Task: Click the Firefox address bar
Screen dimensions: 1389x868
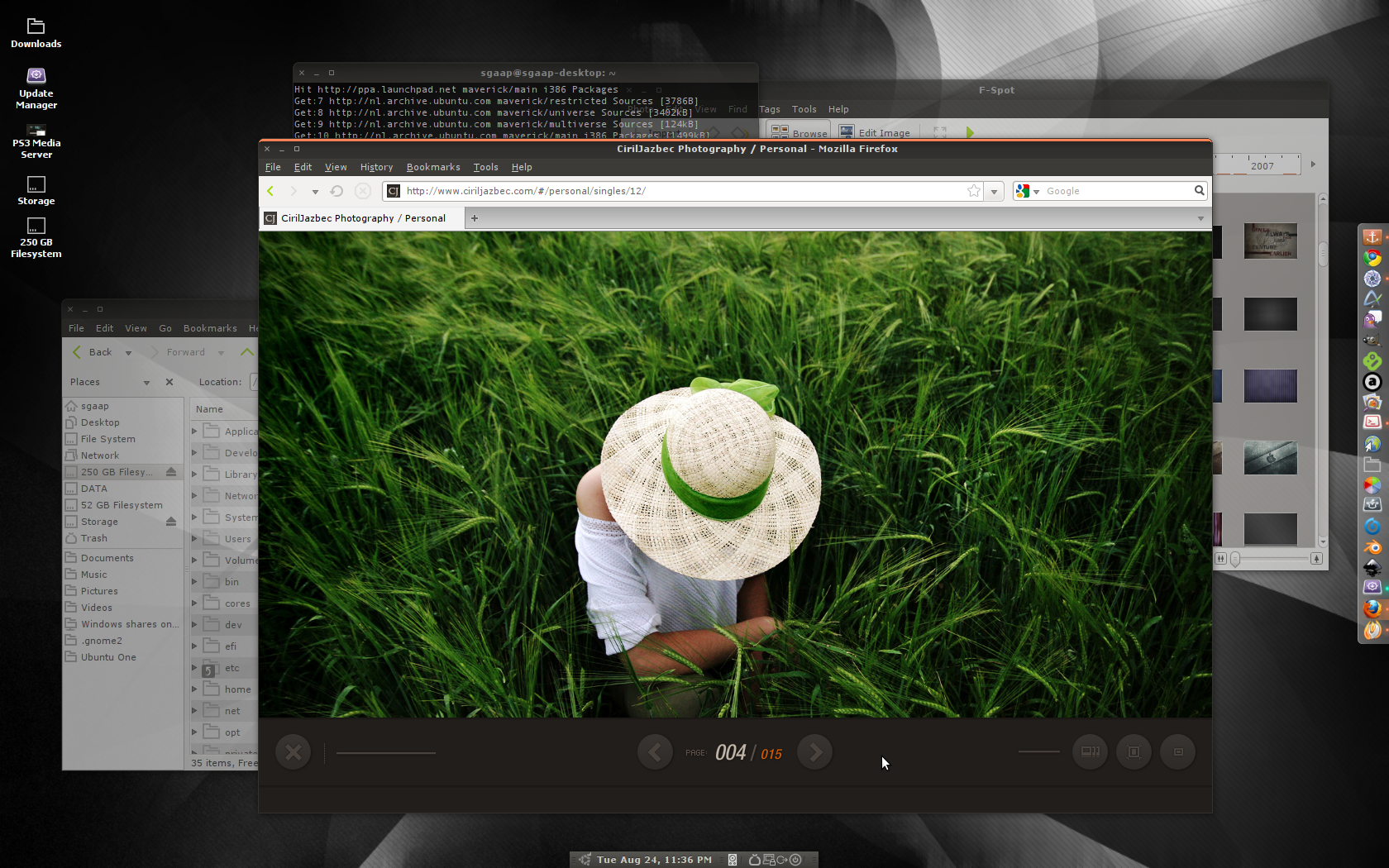Action: (x=682, y=191)
